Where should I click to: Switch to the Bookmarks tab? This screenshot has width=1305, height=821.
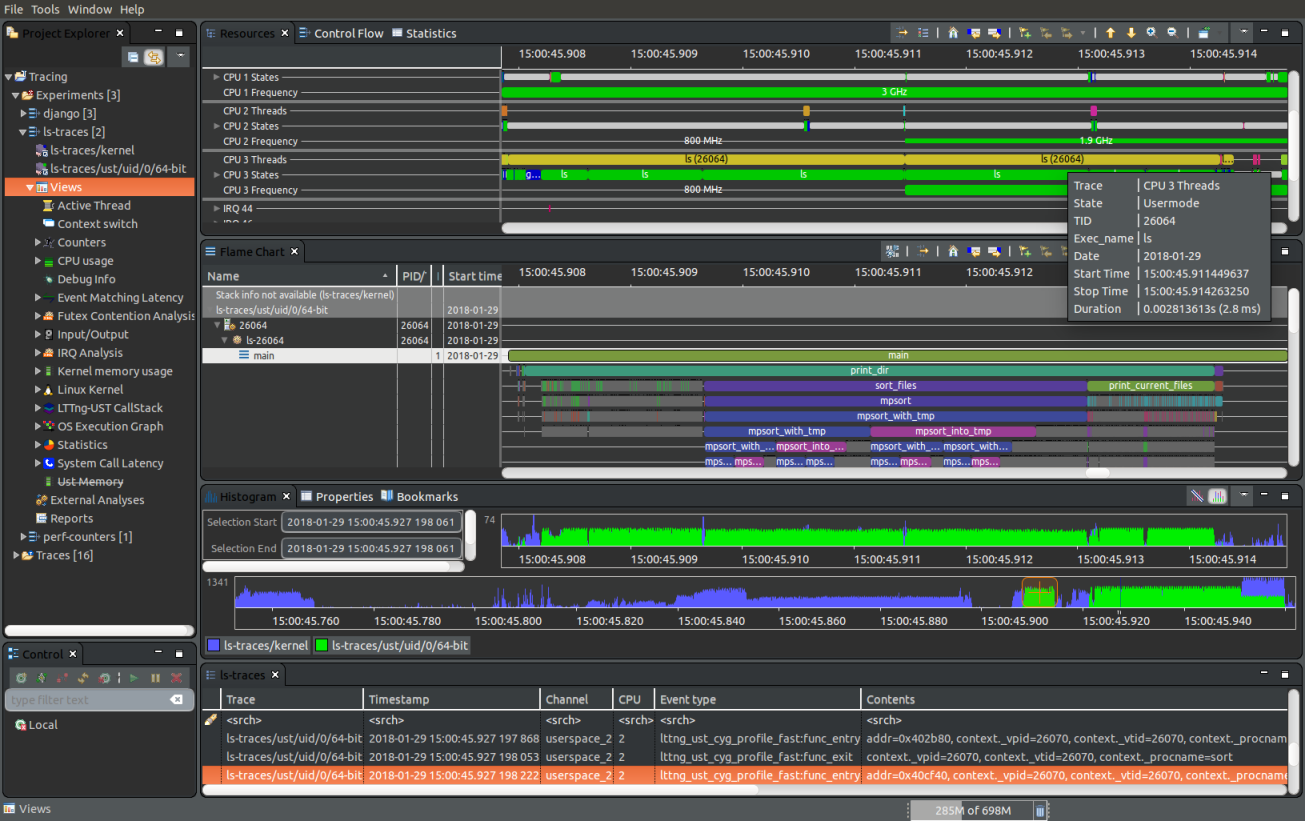click(x=419, y=496)
